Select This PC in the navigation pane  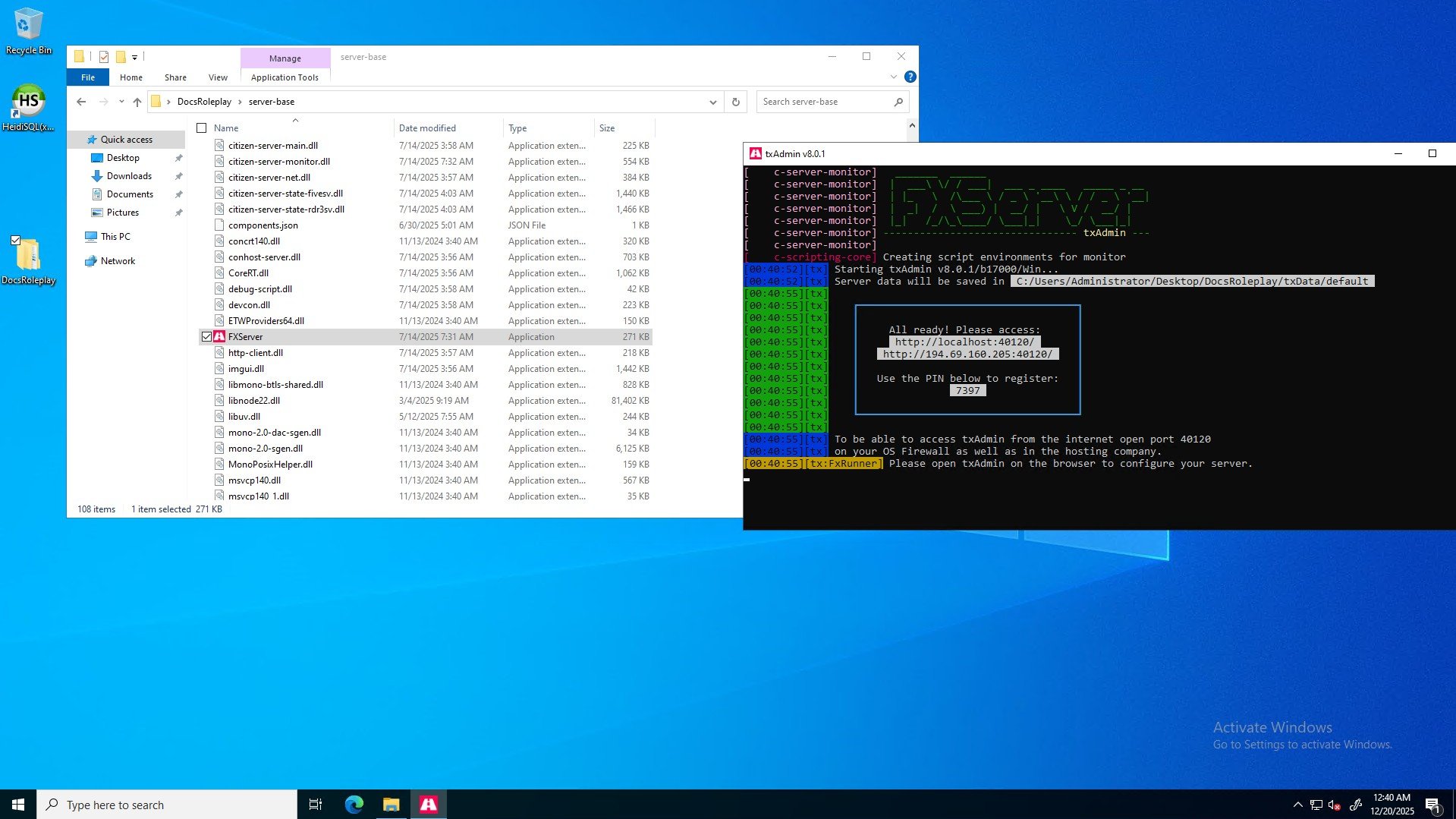coord(115,237)
